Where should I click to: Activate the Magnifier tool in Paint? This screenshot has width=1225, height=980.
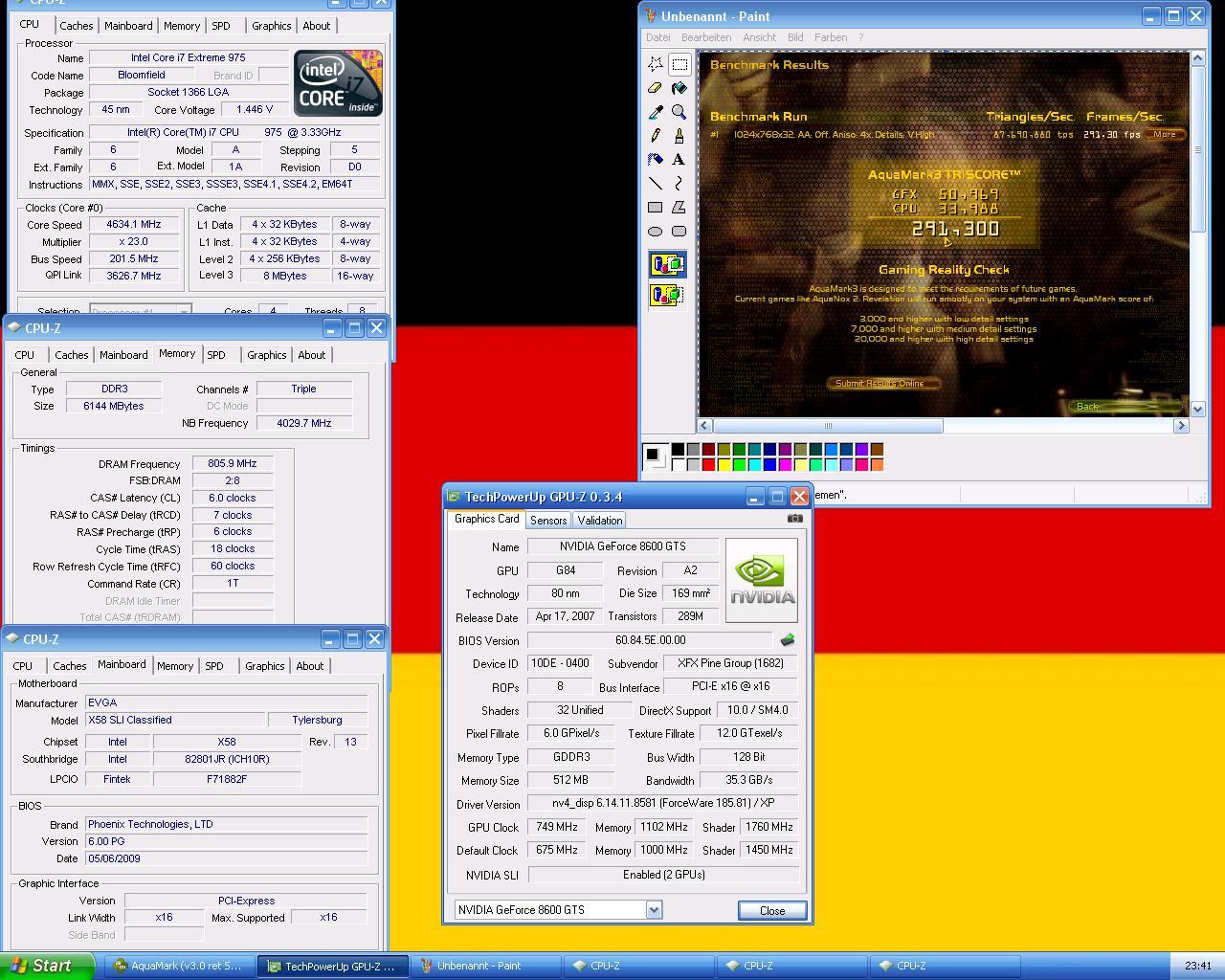coord(679,112)
